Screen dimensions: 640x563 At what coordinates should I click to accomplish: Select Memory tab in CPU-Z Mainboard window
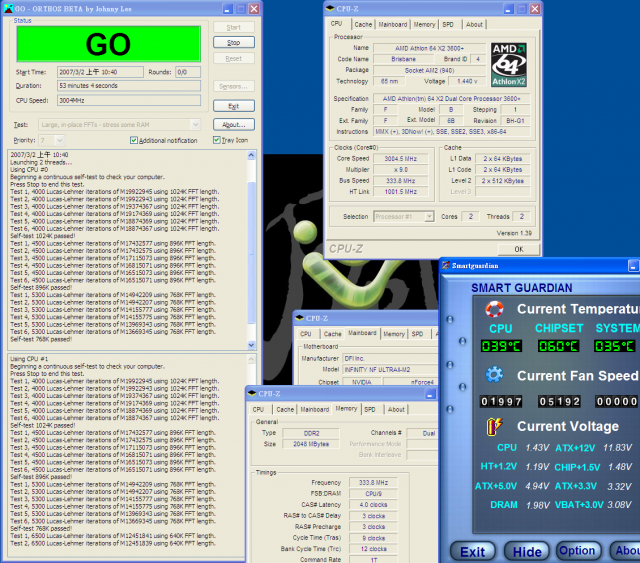click(x=394, y=334)
